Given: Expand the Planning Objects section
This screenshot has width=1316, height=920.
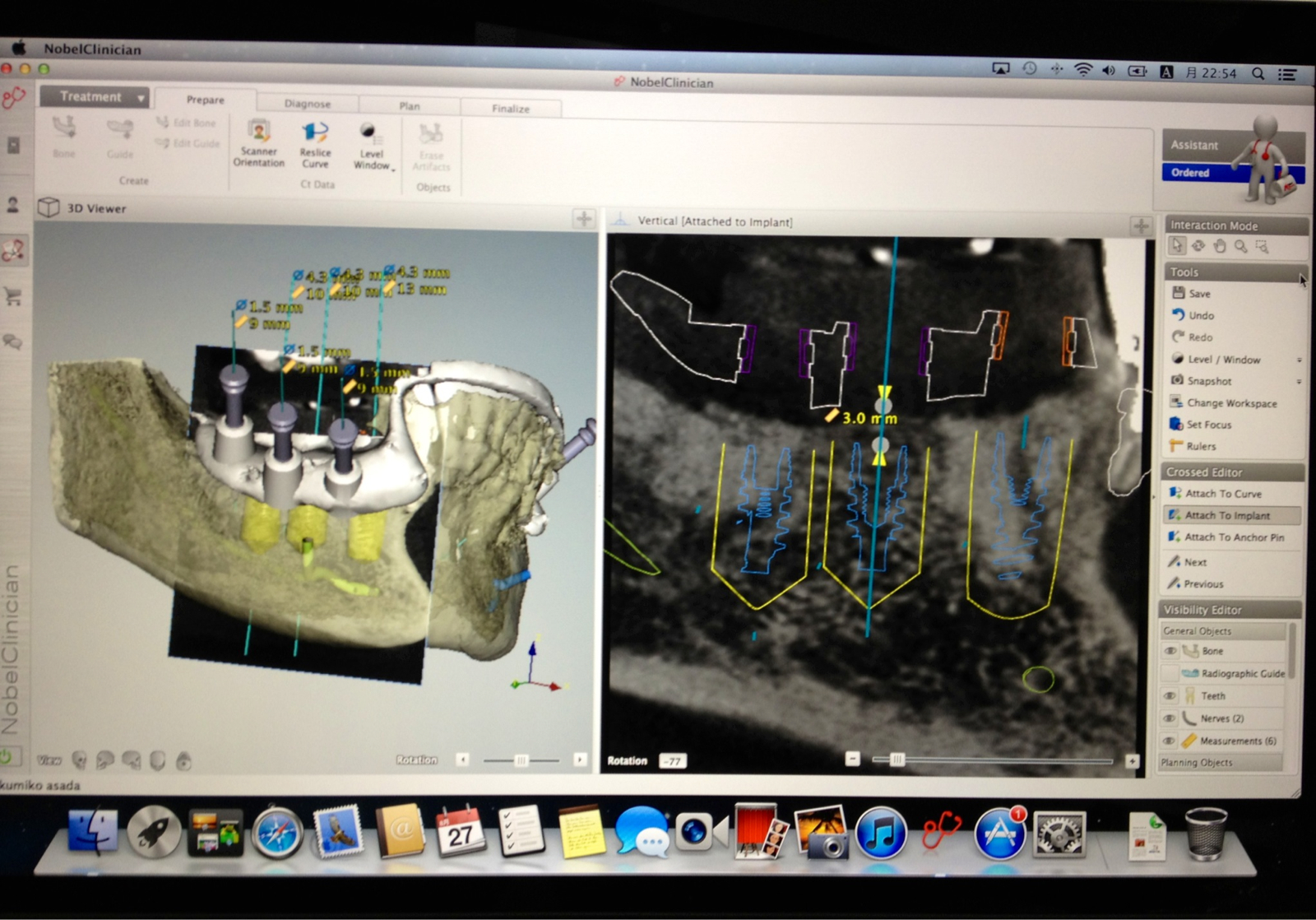Looking at the screenshot, I should click(1221, 762).
